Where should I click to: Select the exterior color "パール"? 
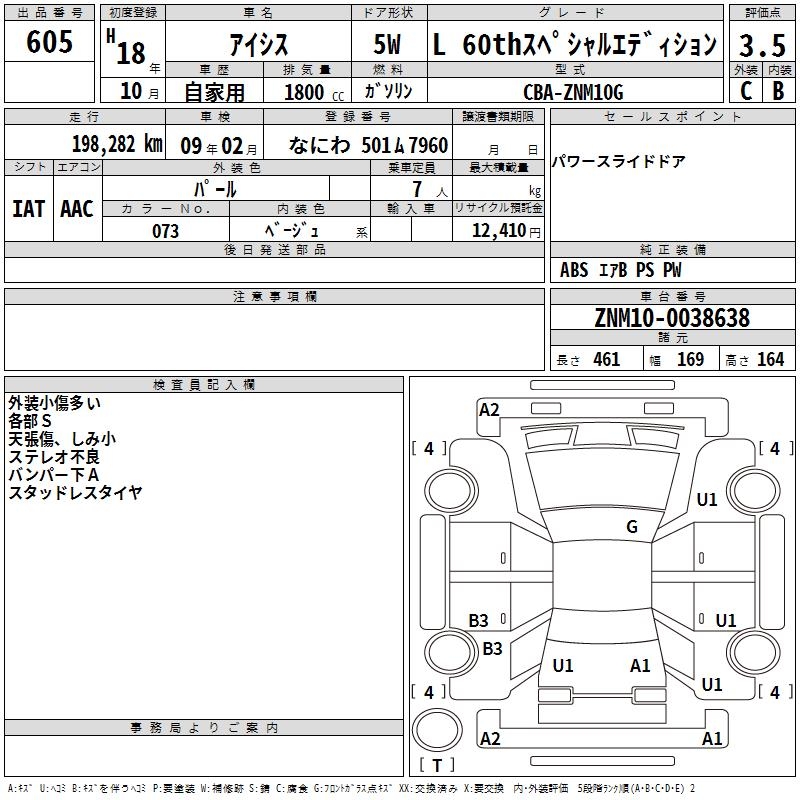coord(215,189)
